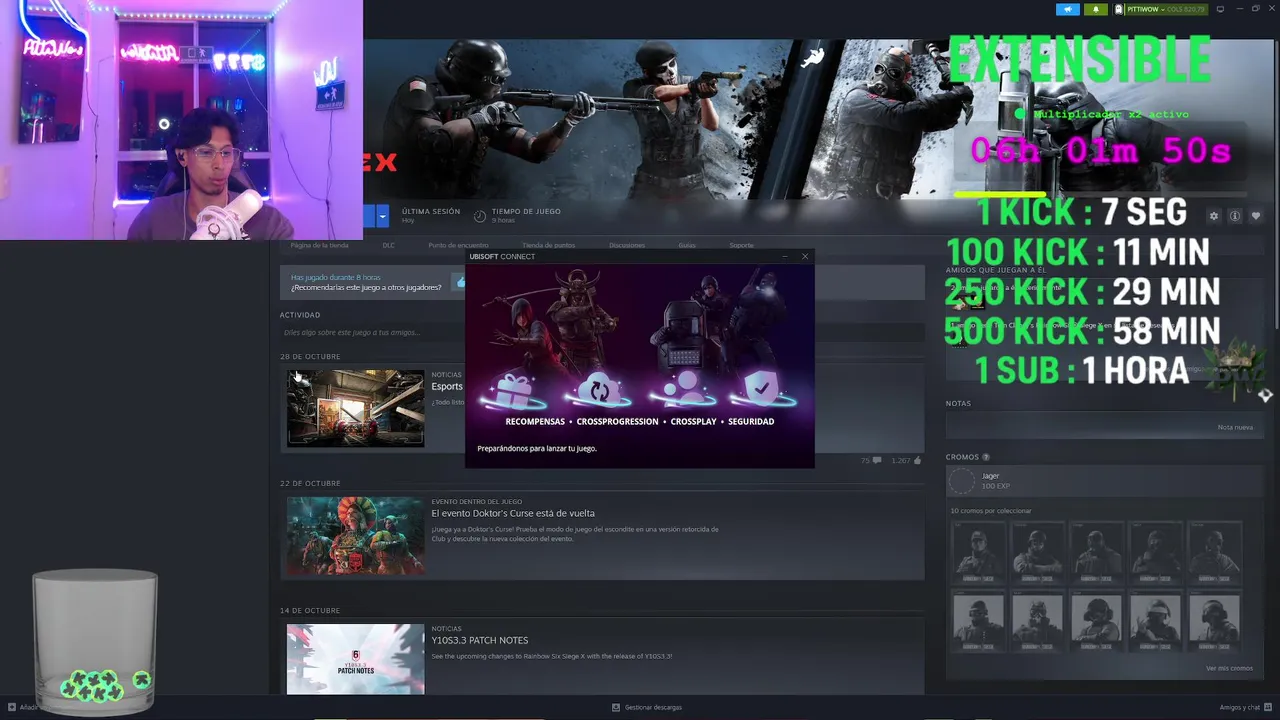Open the Jager badge icon
Screen dimensions: 1280x720
coord(961,481)
